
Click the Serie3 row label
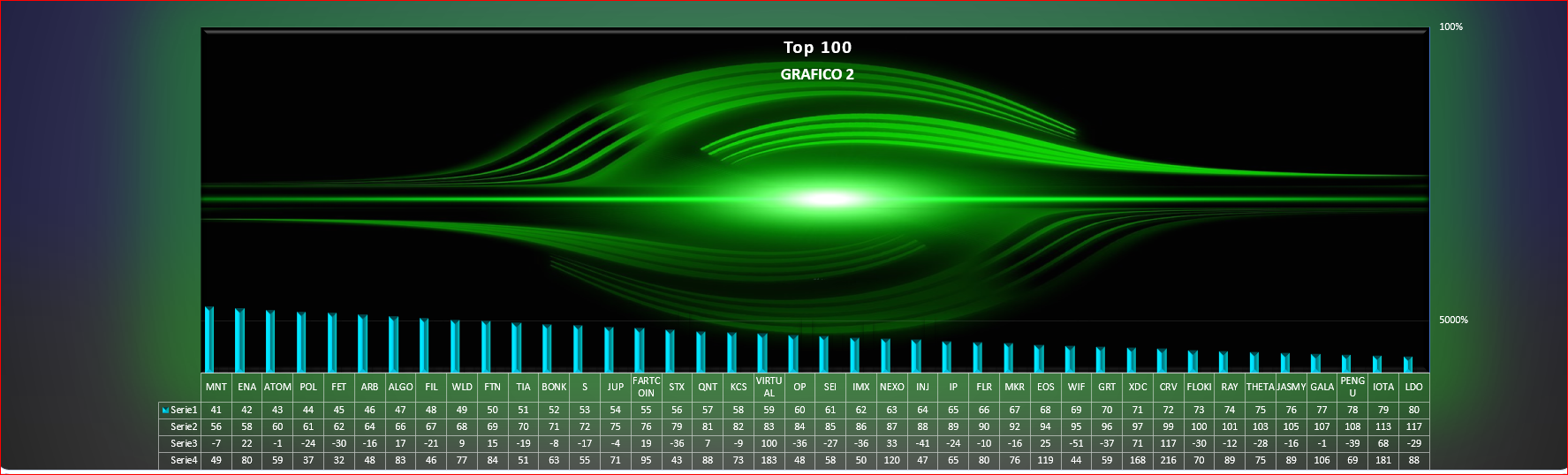pos(184,444)
